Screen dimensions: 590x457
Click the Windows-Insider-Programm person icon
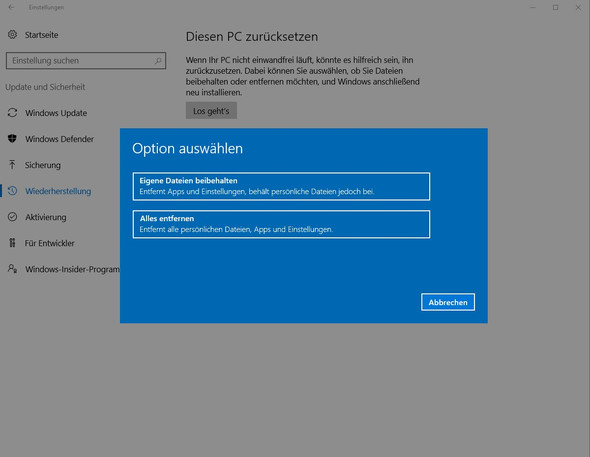tap(12, 269)
